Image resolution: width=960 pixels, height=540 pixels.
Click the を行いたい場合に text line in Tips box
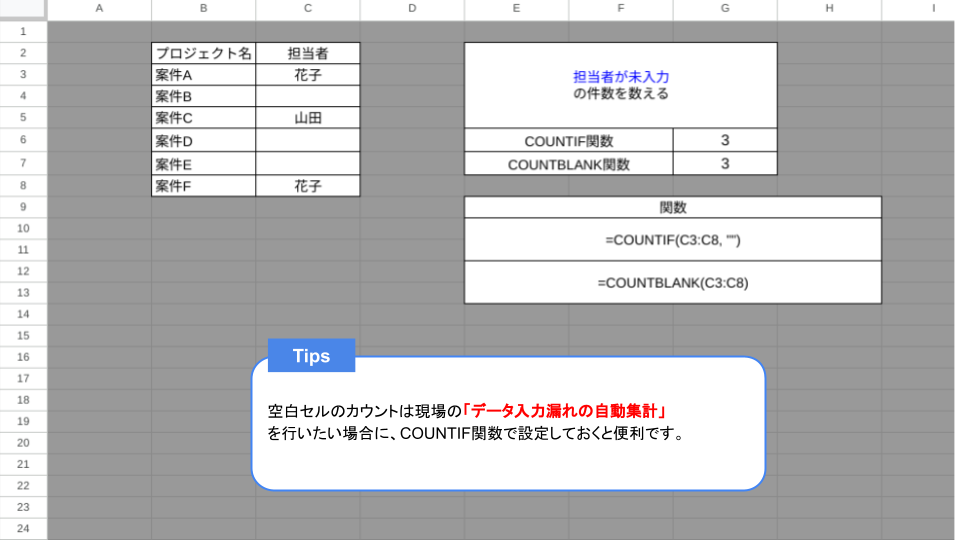coord(476,433)
